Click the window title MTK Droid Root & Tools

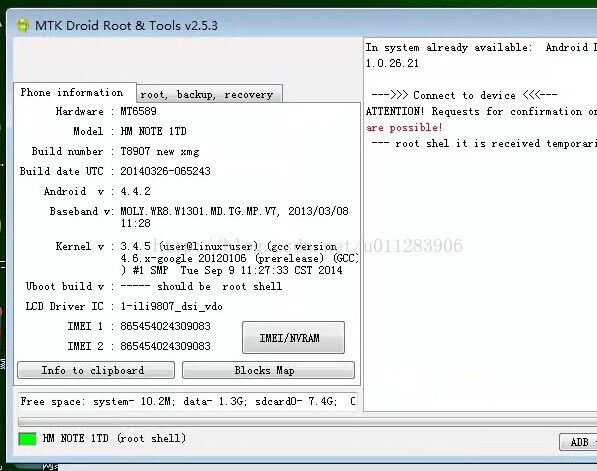[126, 26]
